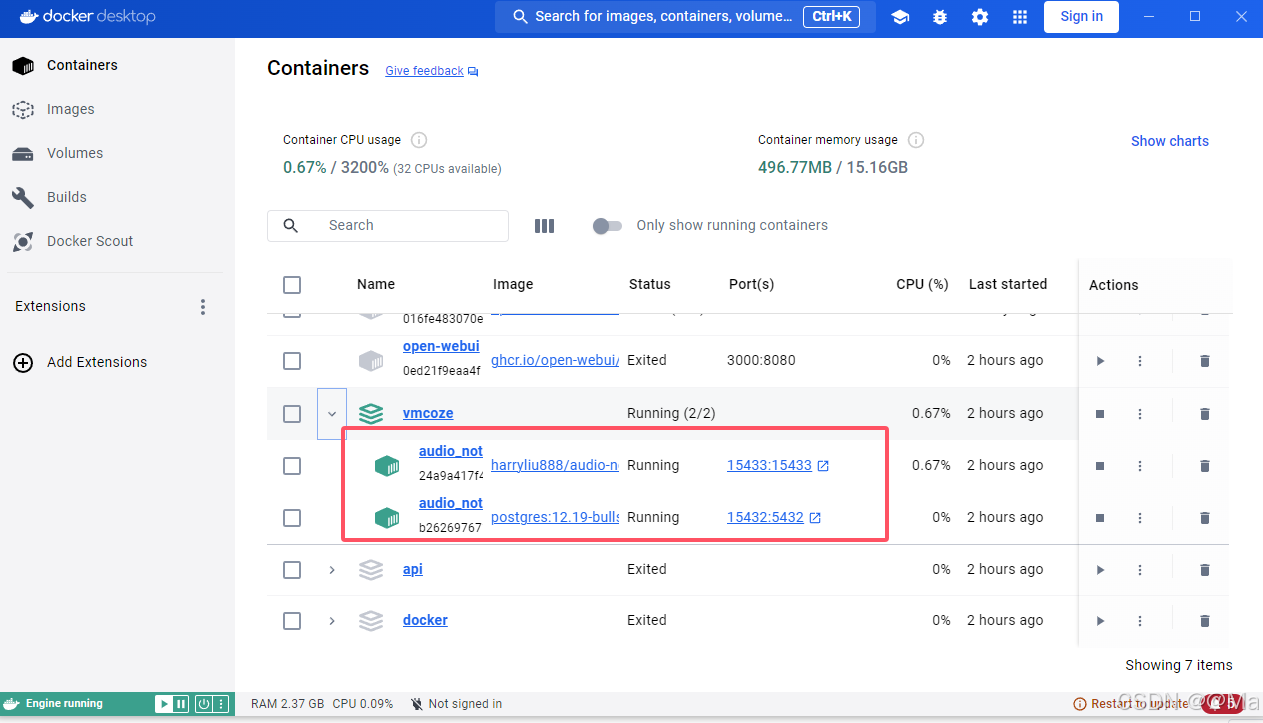This screenshot has width=1263, height=723.
Task: Check the open-webui row checkbox
Action: (x=292, y=361)
